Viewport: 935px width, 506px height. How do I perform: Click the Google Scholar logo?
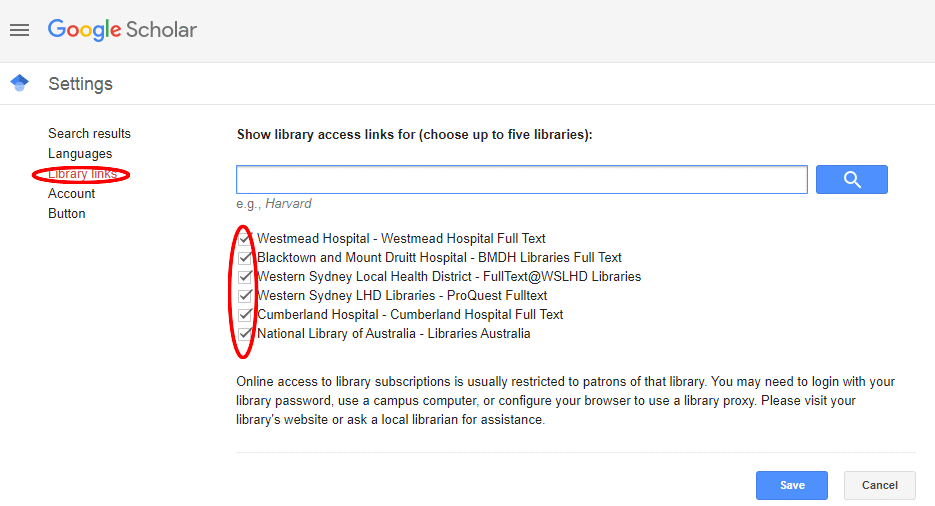122,30
